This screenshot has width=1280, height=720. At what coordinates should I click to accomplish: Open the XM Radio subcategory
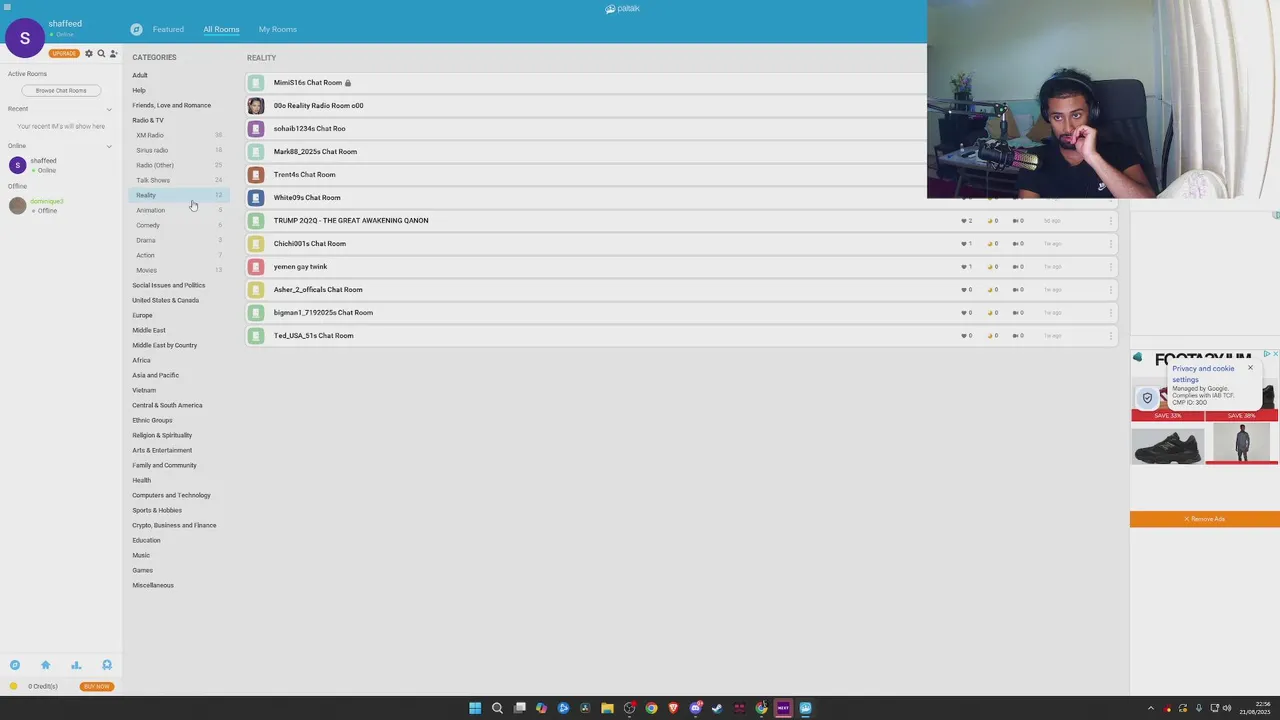point(150,135)
